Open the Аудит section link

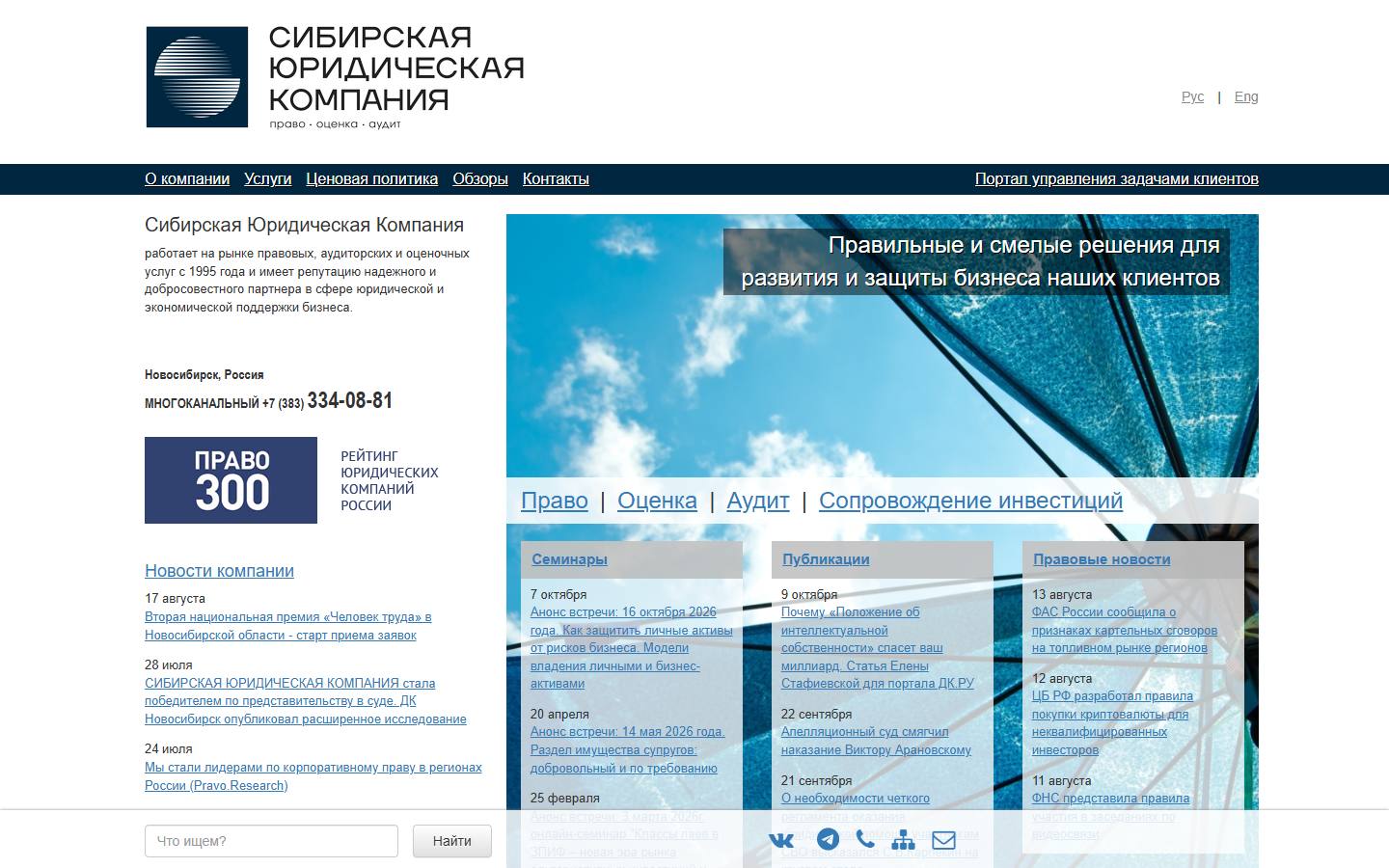[x=758, y=501]
